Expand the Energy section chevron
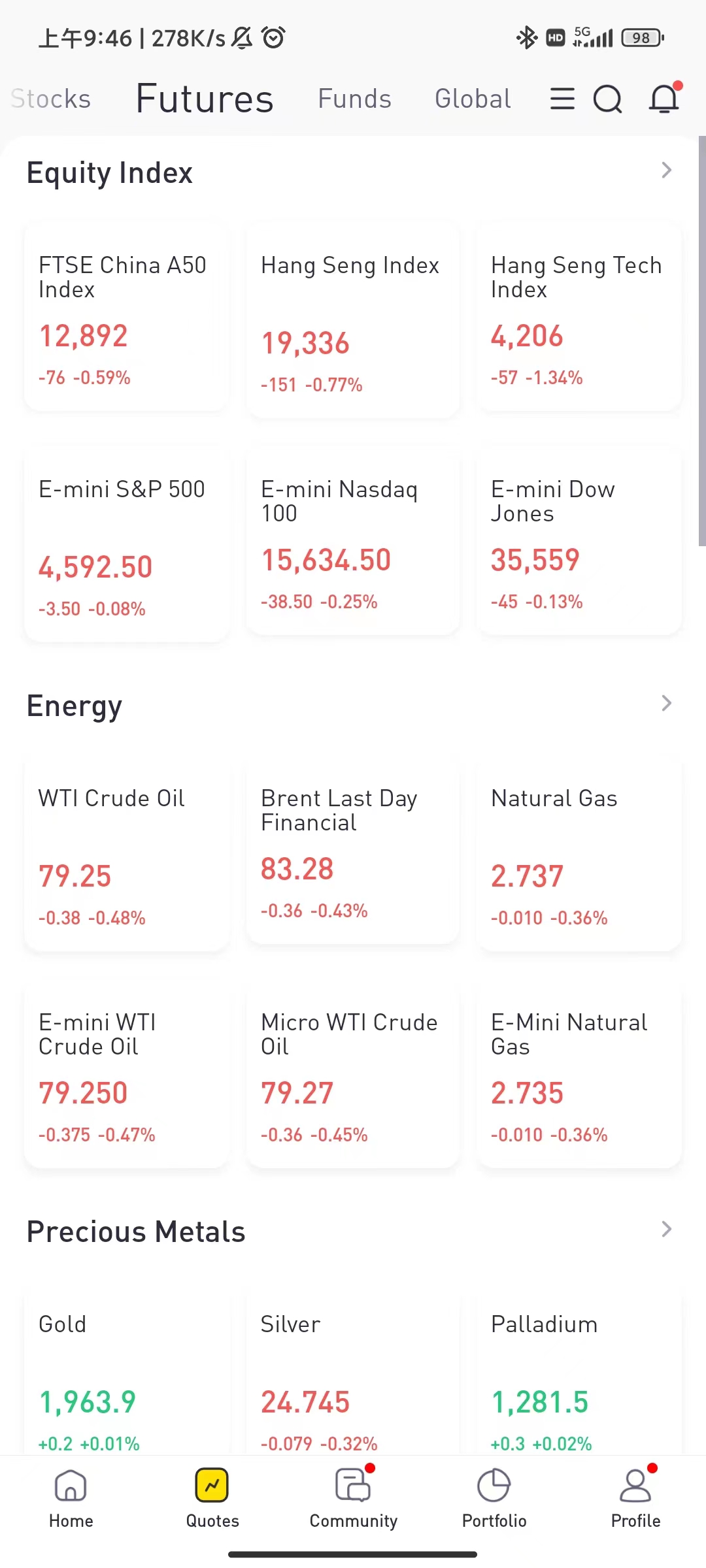 (666, 704)
